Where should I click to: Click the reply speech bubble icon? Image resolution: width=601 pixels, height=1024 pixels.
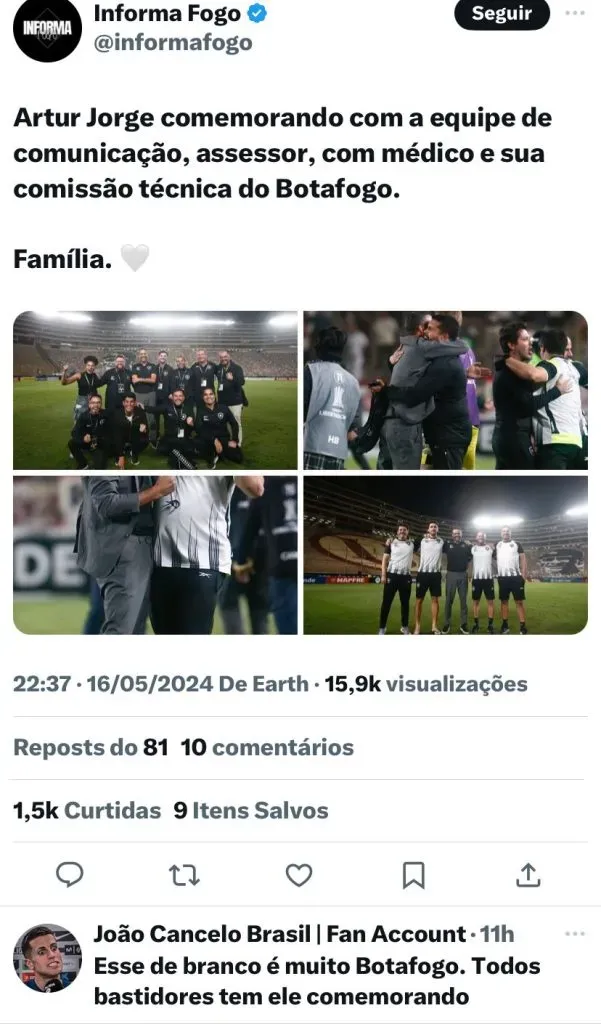[x=70, y=874]
